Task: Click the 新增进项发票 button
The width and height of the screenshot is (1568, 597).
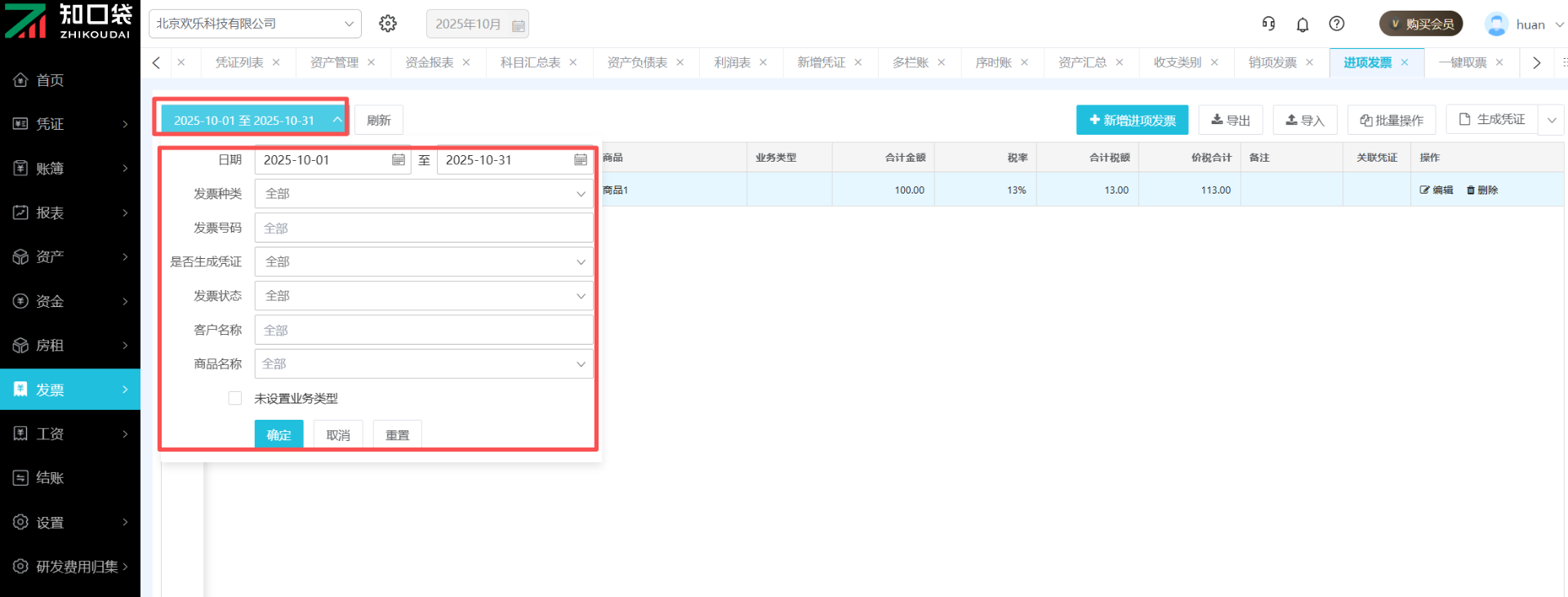Action: click(1131, 120)
